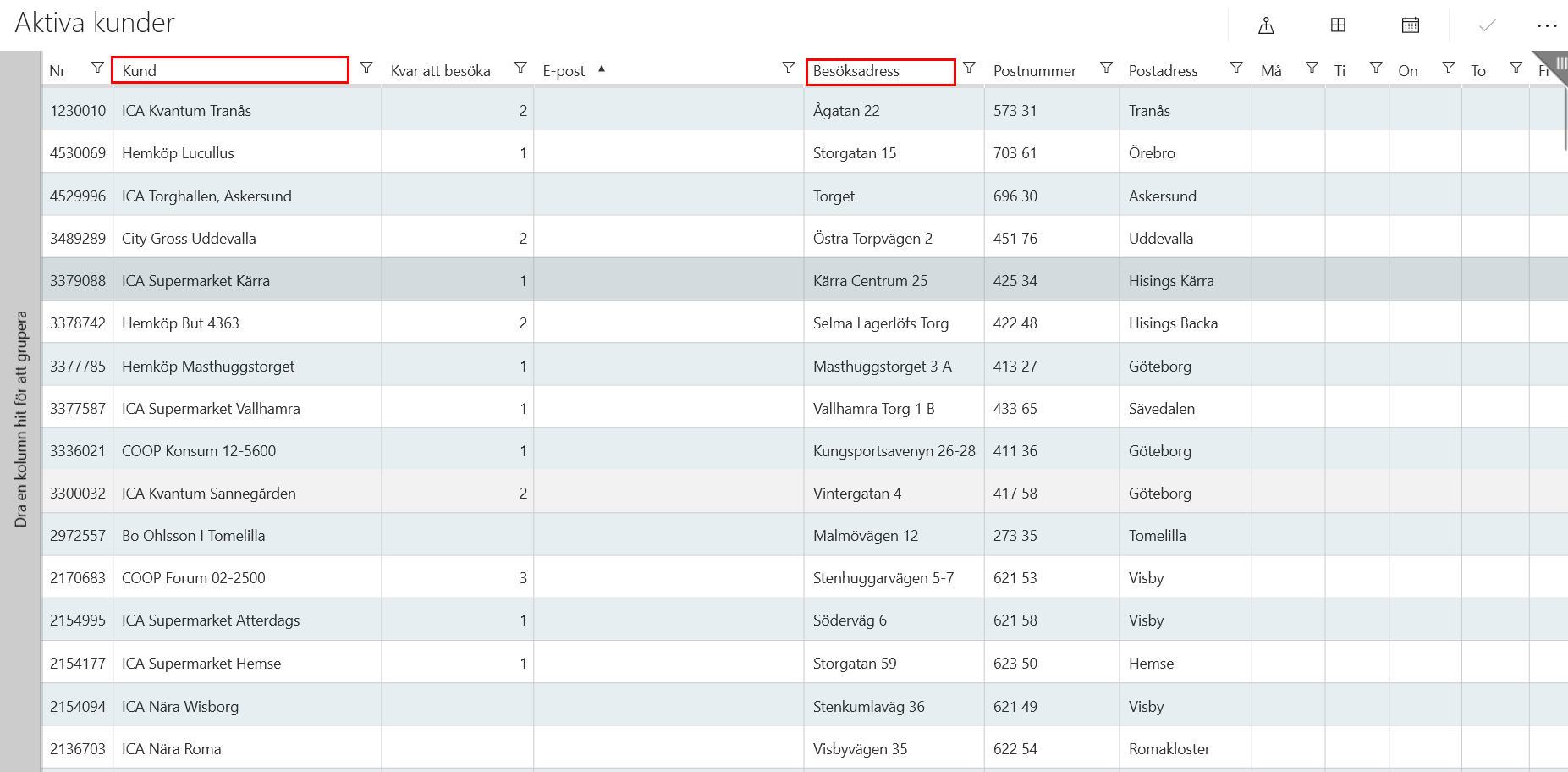Select ICA Supermarket Vallhamra customer

211,409
